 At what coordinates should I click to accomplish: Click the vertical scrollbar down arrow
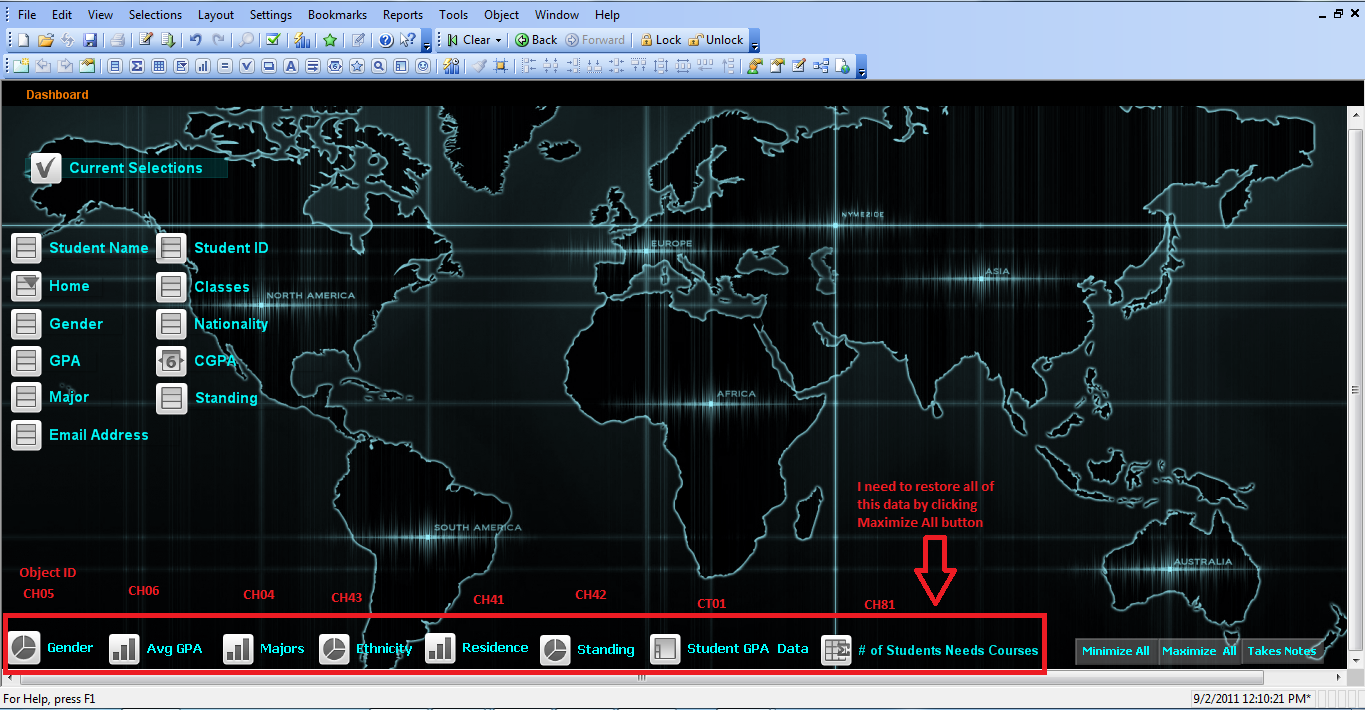[x=1356, y=663]
